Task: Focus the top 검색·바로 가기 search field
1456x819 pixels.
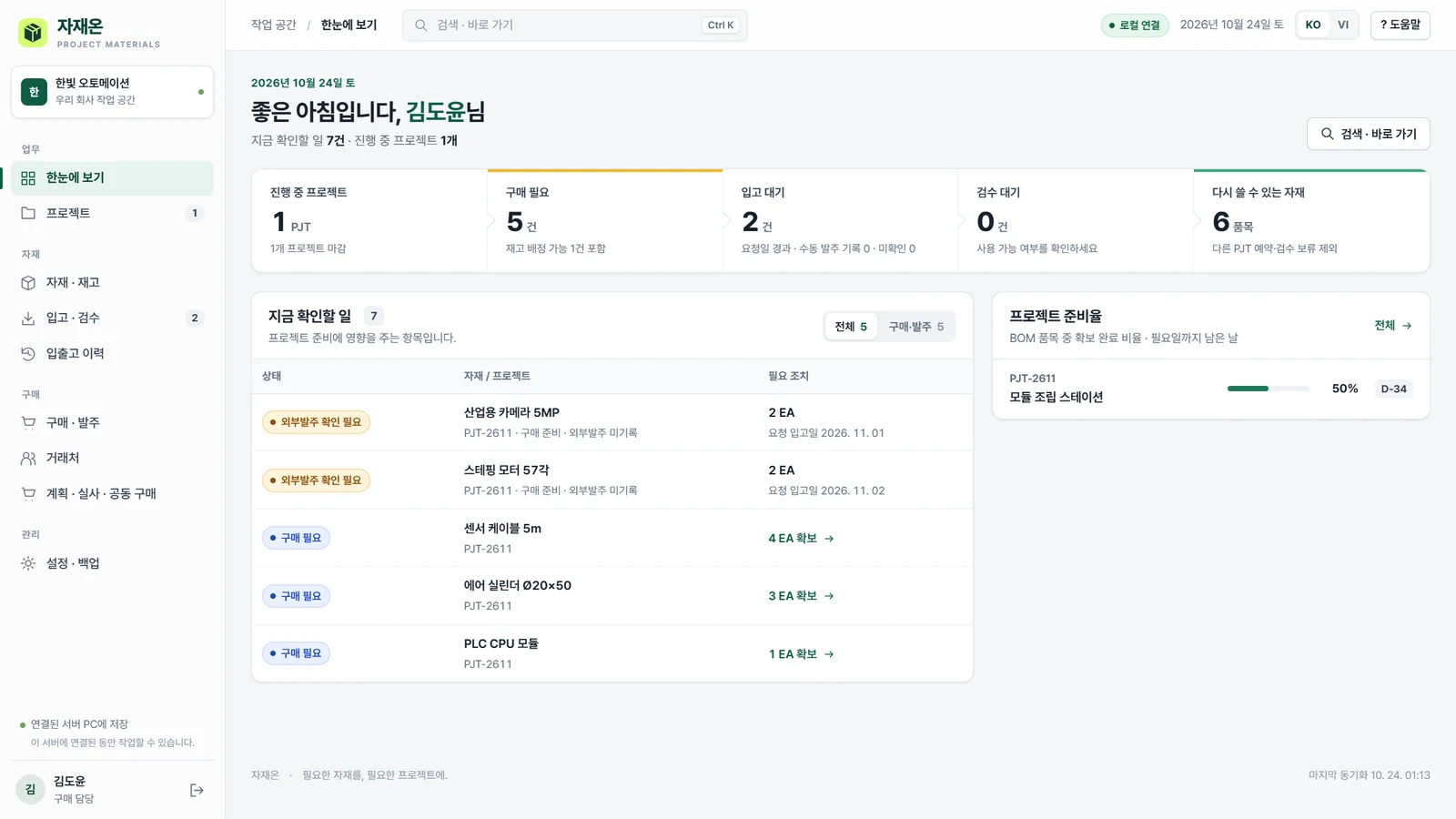Action: click(574, 25)
